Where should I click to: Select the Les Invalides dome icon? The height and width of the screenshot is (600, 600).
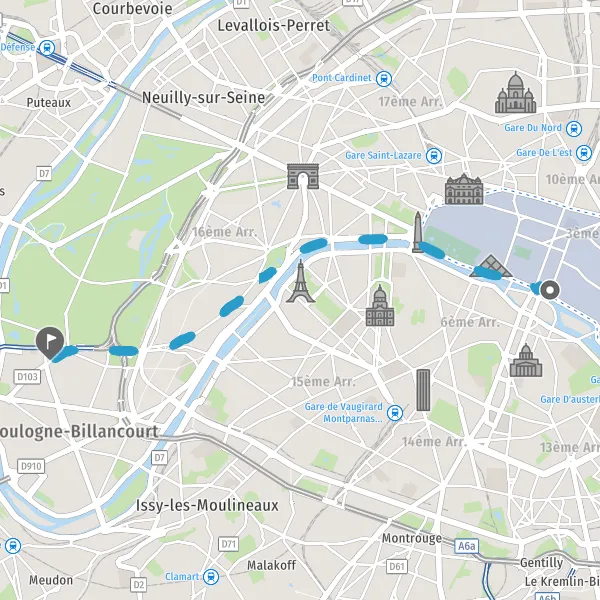[380, 306]
